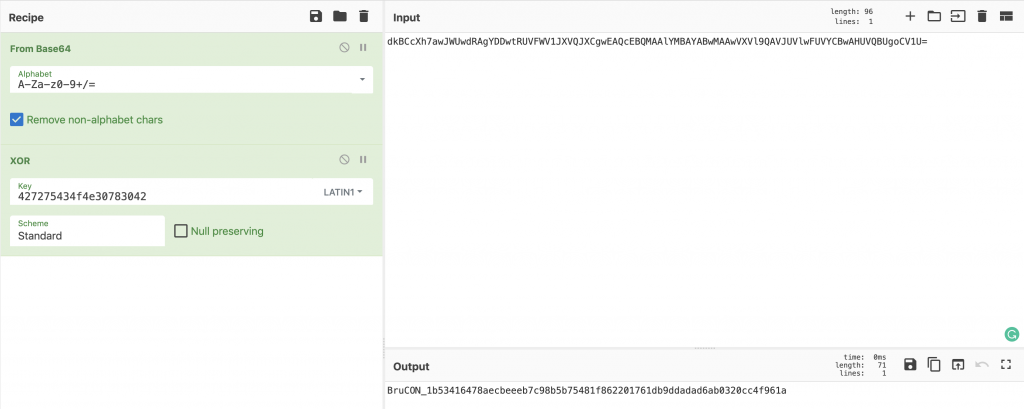The image size is (1024, 409).
Task: Clear recipe with trash icon
Action: 364,16
